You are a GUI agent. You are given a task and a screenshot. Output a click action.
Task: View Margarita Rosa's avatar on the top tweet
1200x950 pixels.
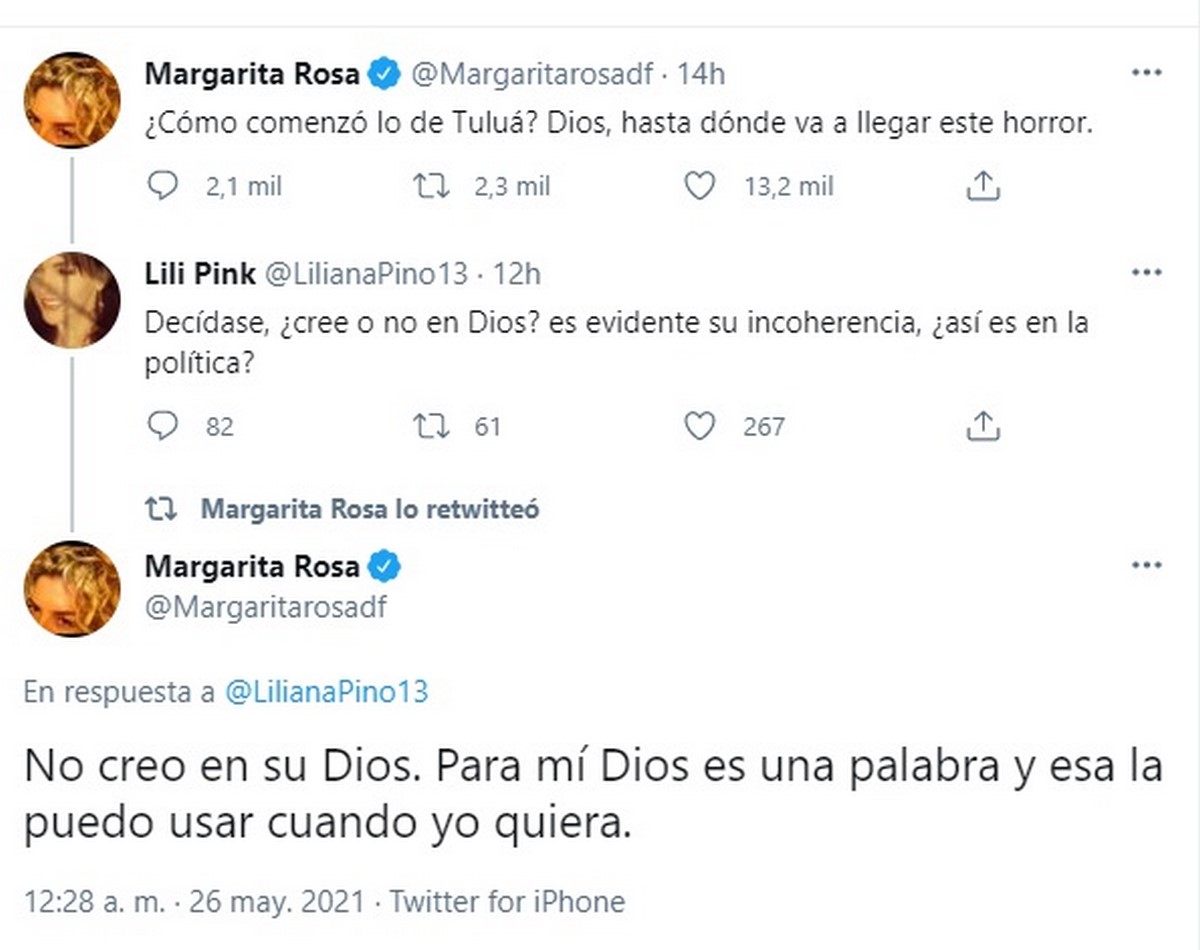(x=72, y=100)
